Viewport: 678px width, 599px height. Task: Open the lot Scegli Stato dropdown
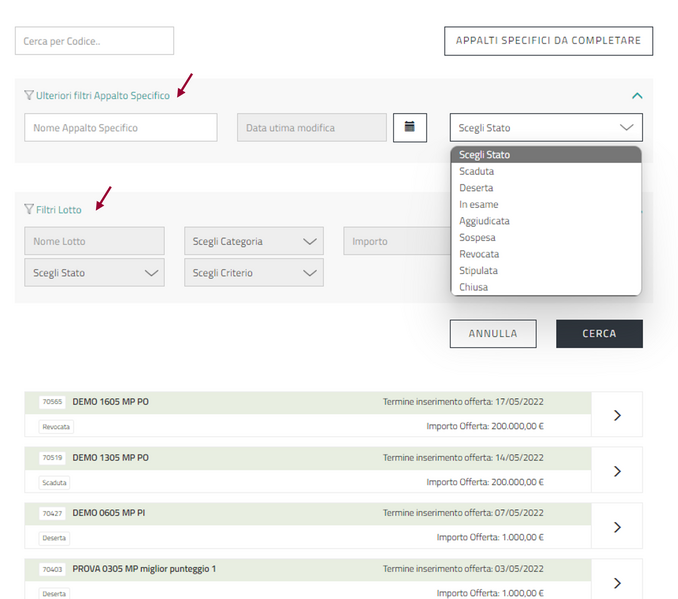tap(94, 273)
